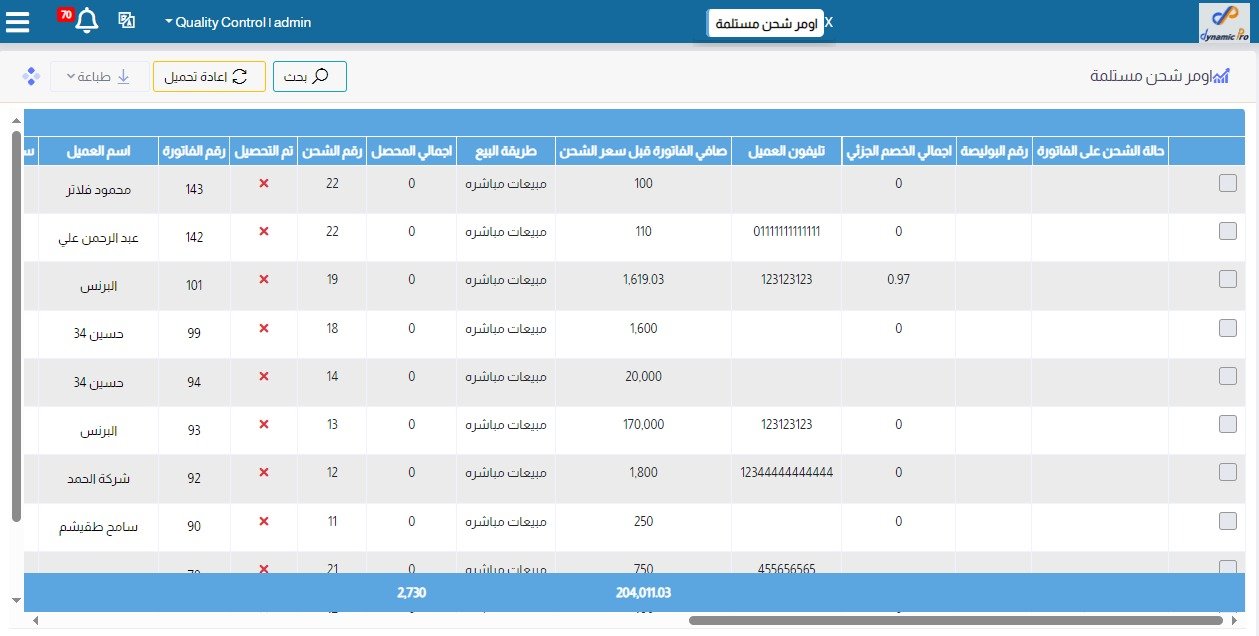
Task: Check the row of شركة الحمد
Action: pos(1228,472)
